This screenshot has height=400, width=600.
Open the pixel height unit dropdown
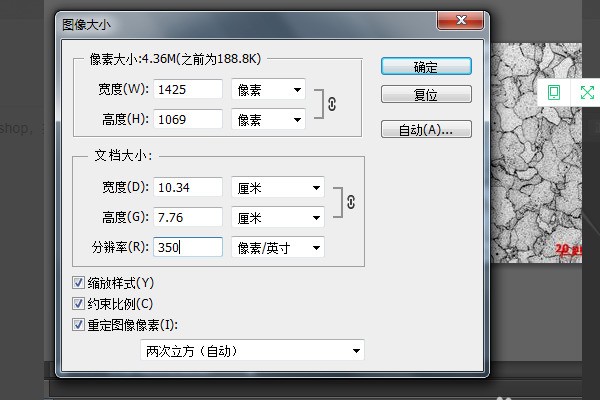point(268,119)
